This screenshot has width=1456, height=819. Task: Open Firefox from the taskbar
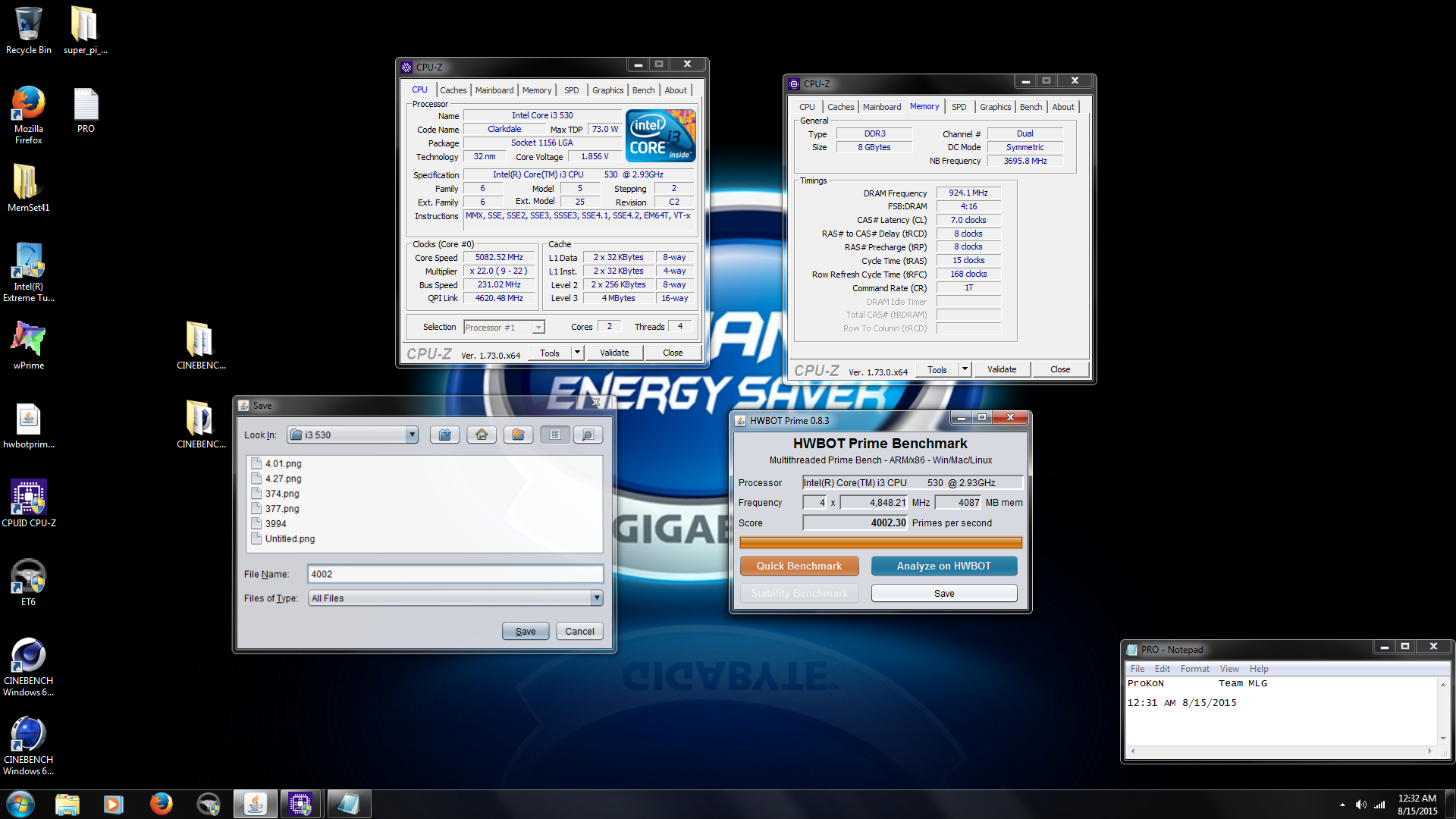pos(161,804)
